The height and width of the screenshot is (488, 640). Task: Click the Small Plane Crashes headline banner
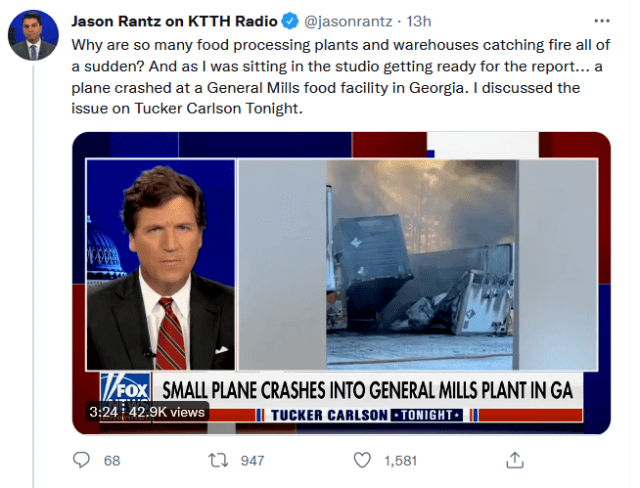(368, 389)
